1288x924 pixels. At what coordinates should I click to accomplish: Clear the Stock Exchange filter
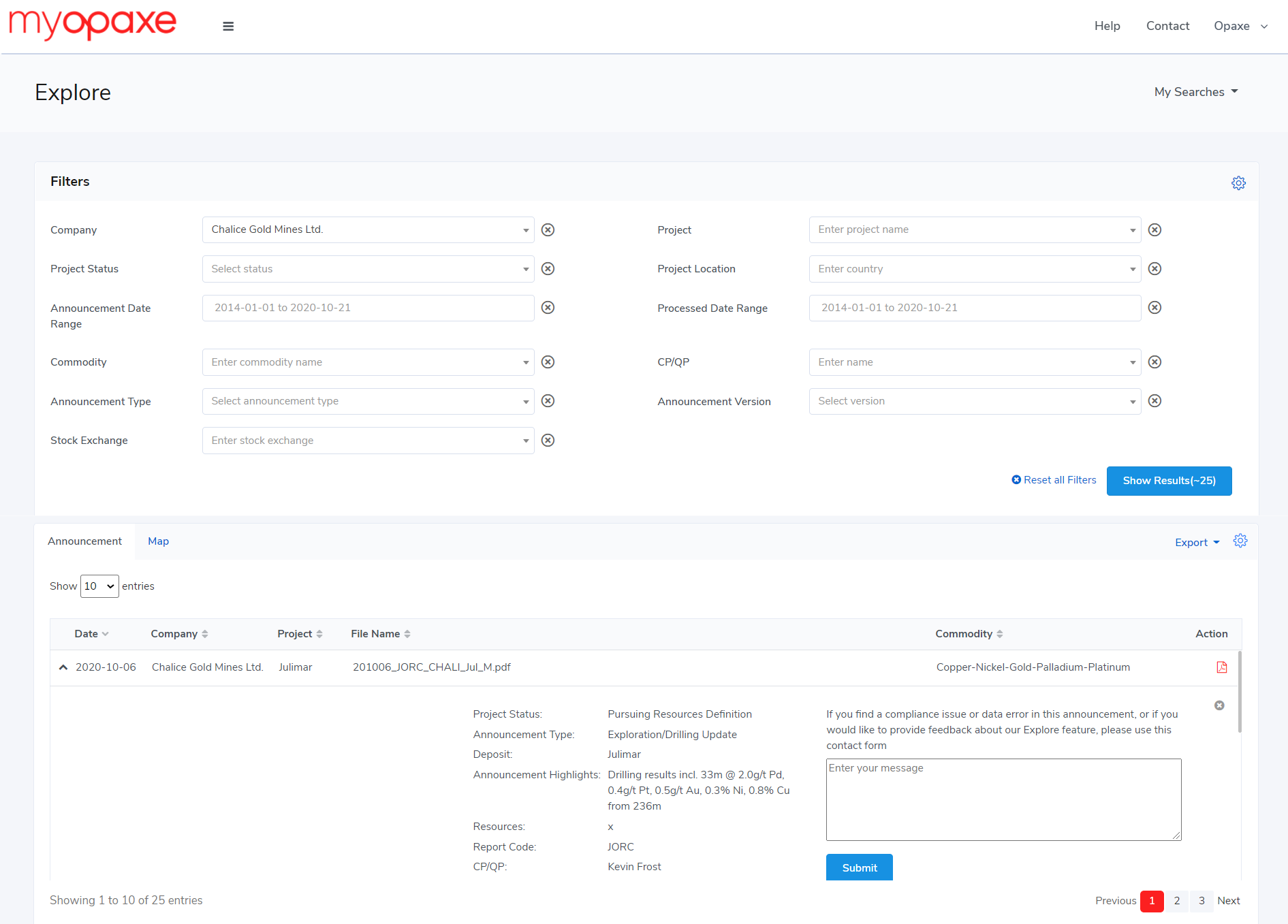[x=548, y=441]
